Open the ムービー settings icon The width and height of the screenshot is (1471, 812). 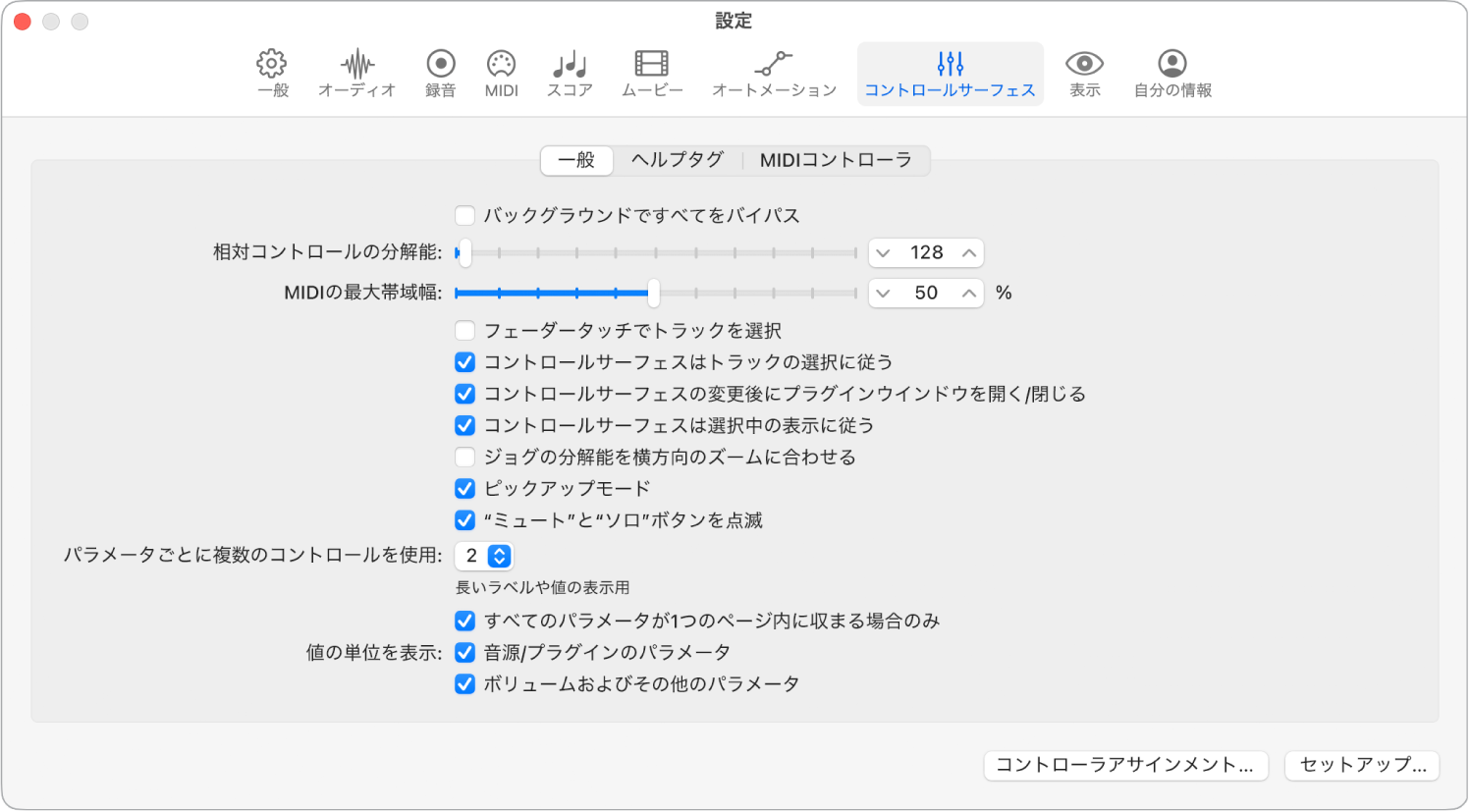652,74
